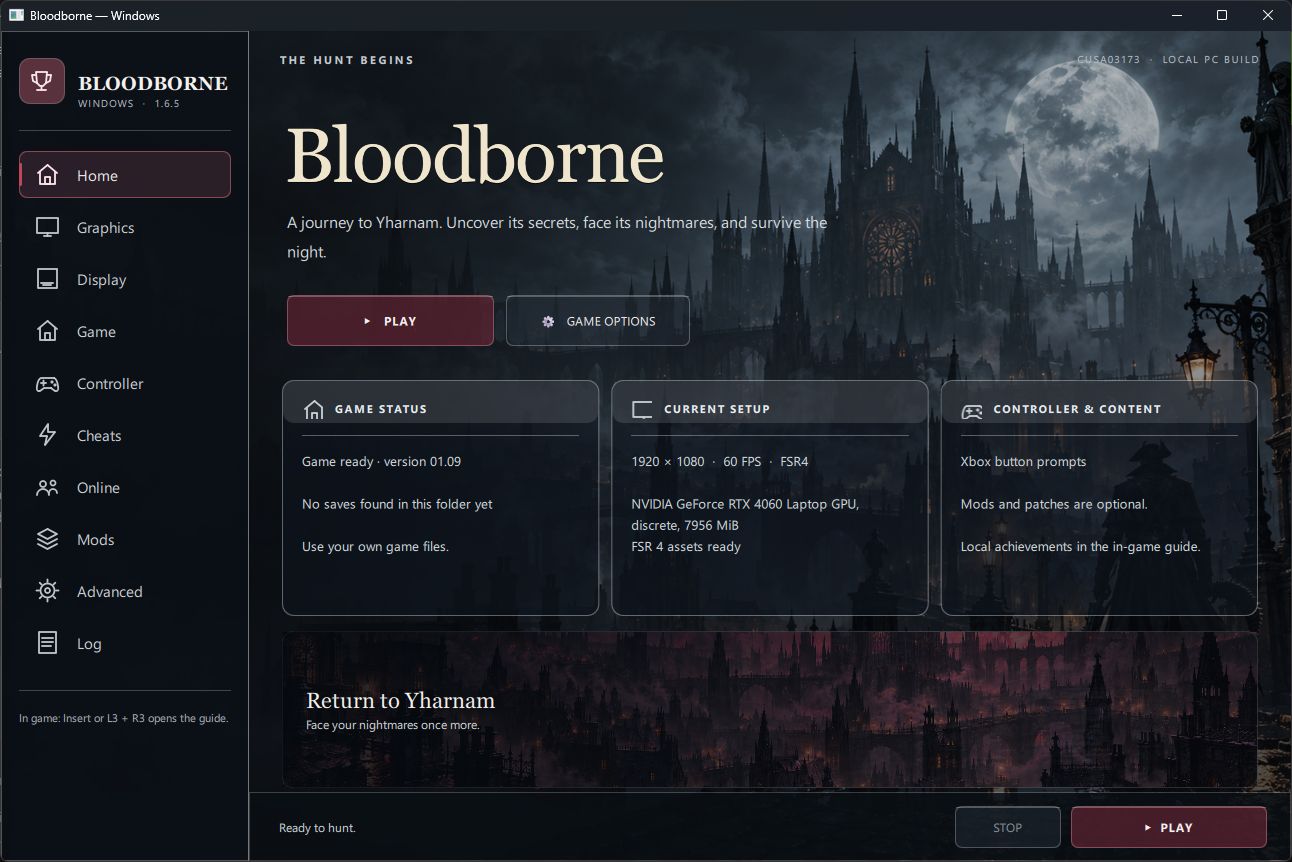
Task: View the Log section
Action: pos(125,643)
